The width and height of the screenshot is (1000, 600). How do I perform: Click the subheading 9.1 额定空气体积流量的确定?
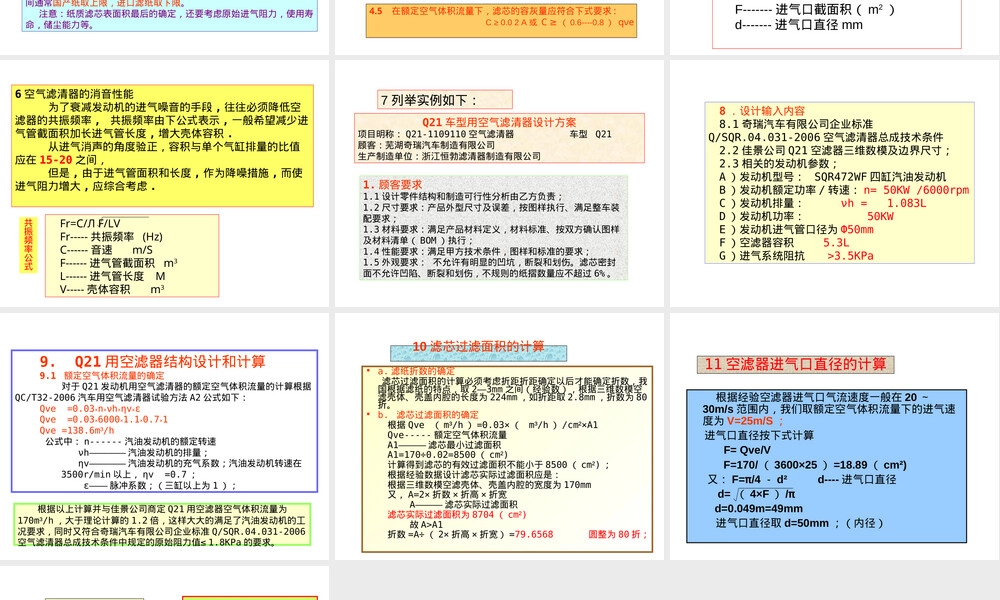[x=102, y=376]
